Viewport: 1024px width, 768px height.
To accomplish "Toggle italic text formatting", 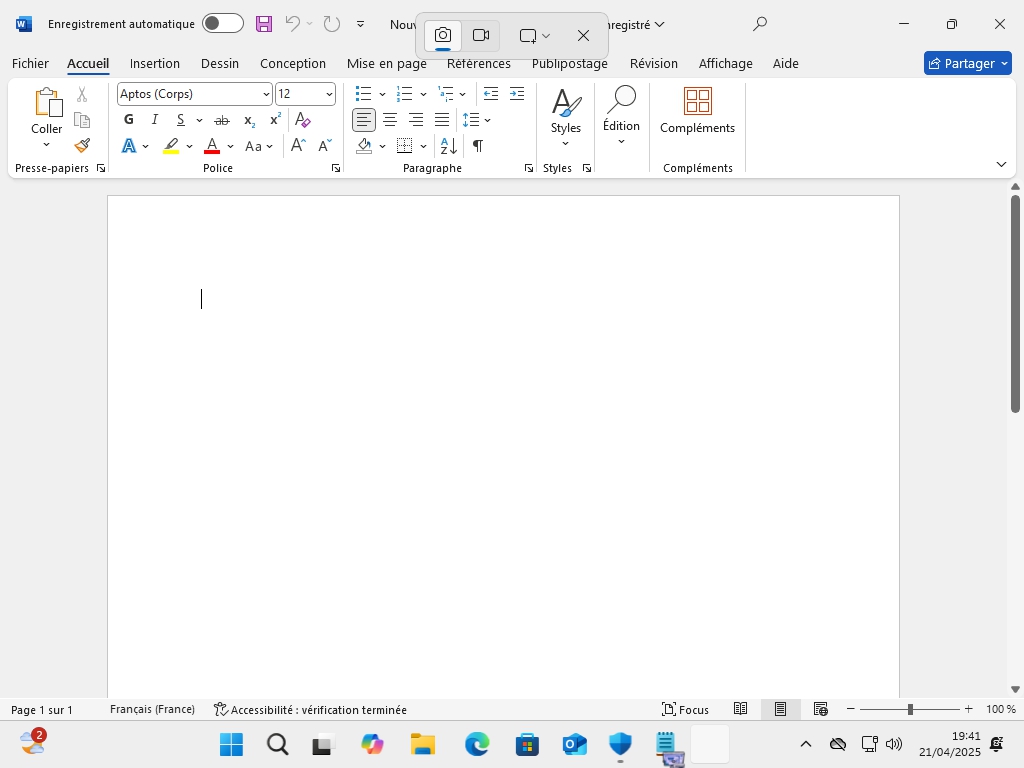I will [155, 120].
